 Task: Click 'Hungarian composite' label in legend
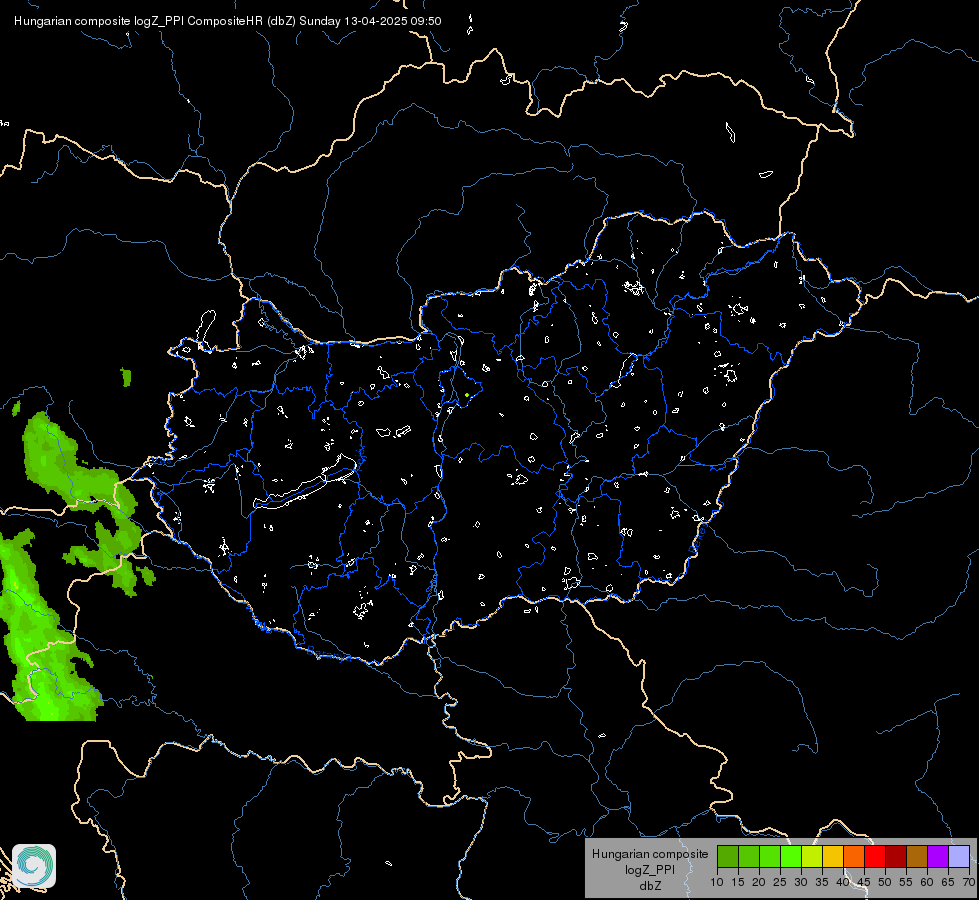click(x=650, y=854)
